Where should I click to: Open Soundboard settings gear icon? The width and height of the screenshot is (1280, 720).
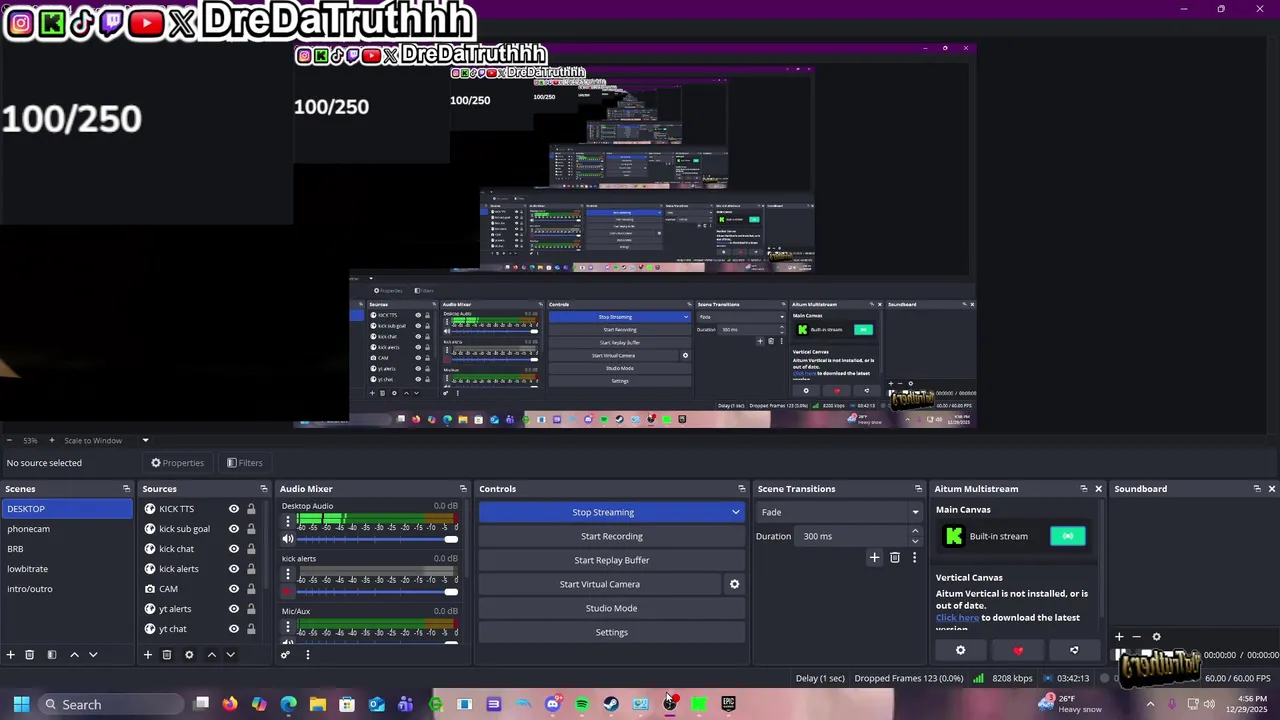coord(1157,637)
